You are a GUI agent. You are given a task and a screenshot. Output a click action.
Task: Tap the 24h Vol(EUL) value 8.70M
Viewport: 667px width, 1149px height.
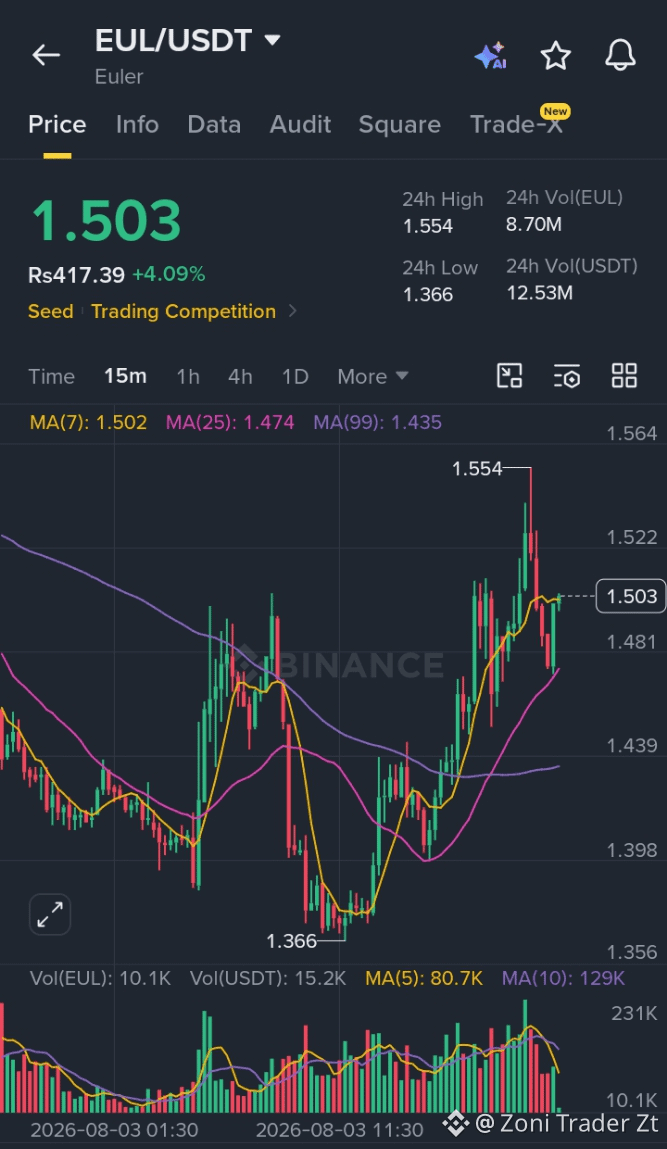point(534,223)
